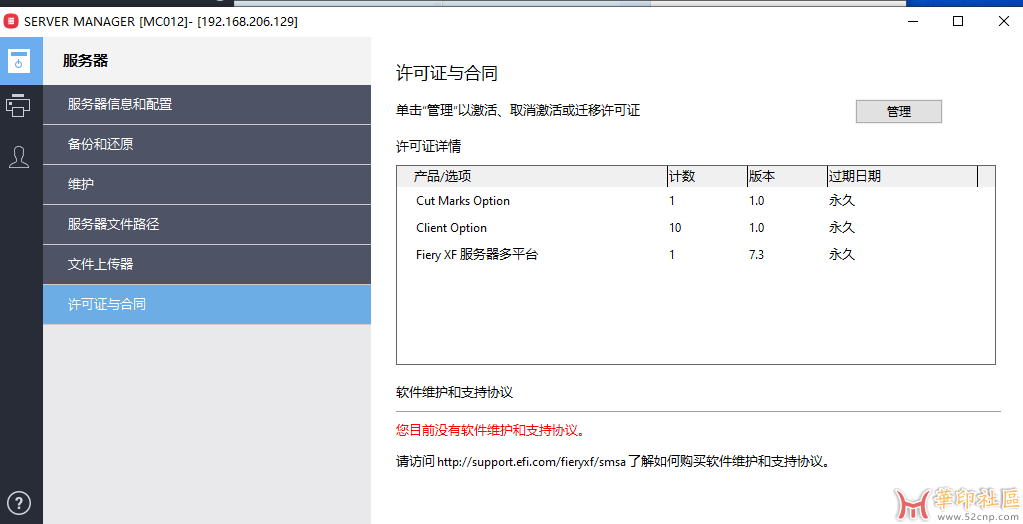Open the Users icon in sidebar
Screen dimensions: 1023x524
pyautogui.click(x=19, y=157)
